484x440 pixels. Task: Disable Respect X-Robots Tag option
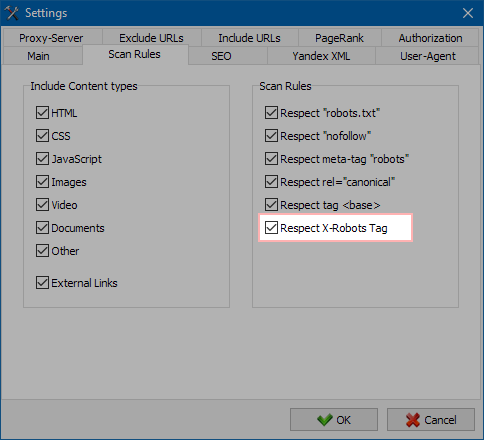click(271, 228)
